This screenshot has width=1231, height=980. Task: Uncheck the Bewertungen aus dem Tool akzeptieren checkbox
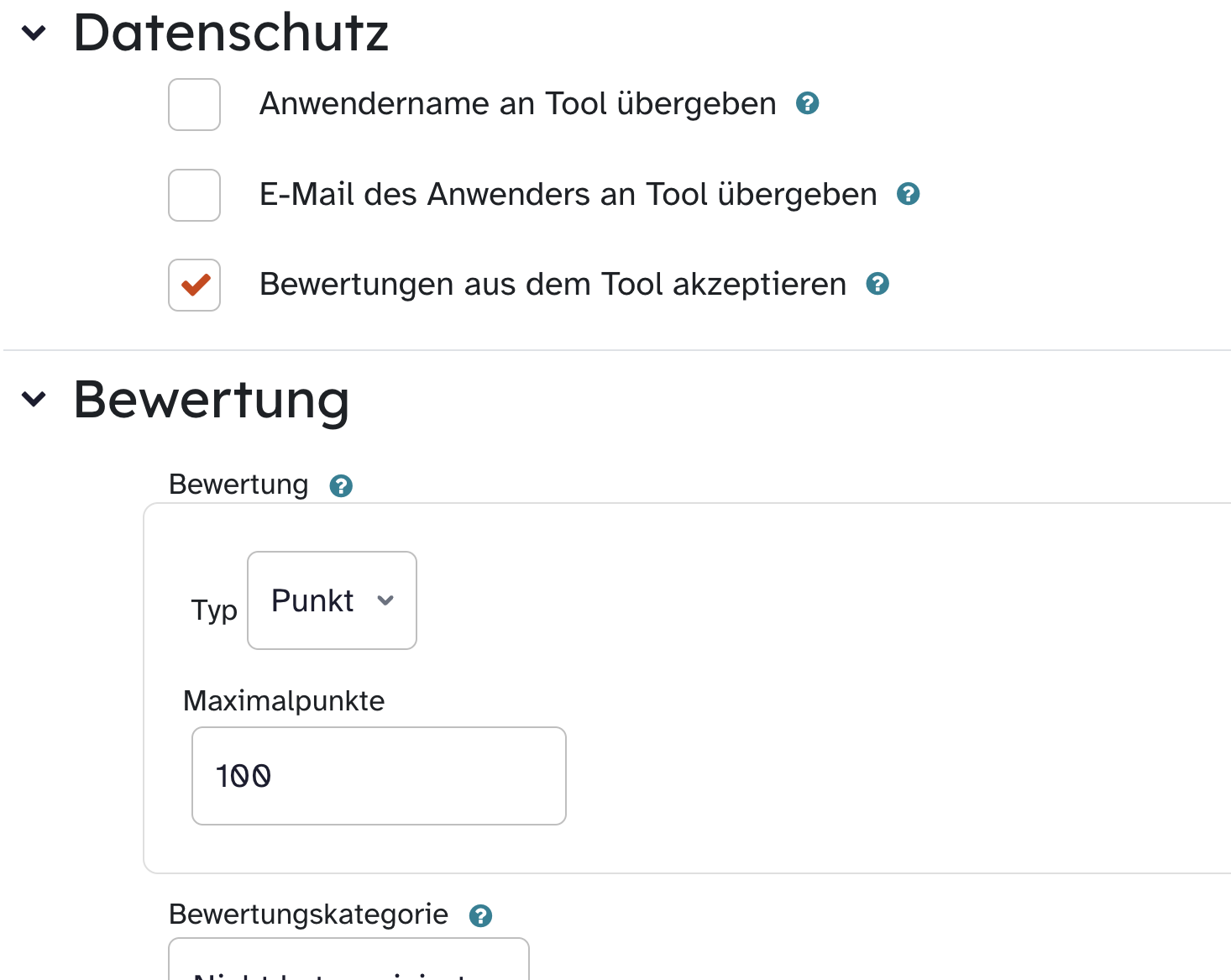pyautogui.click(x=194, y=285)
